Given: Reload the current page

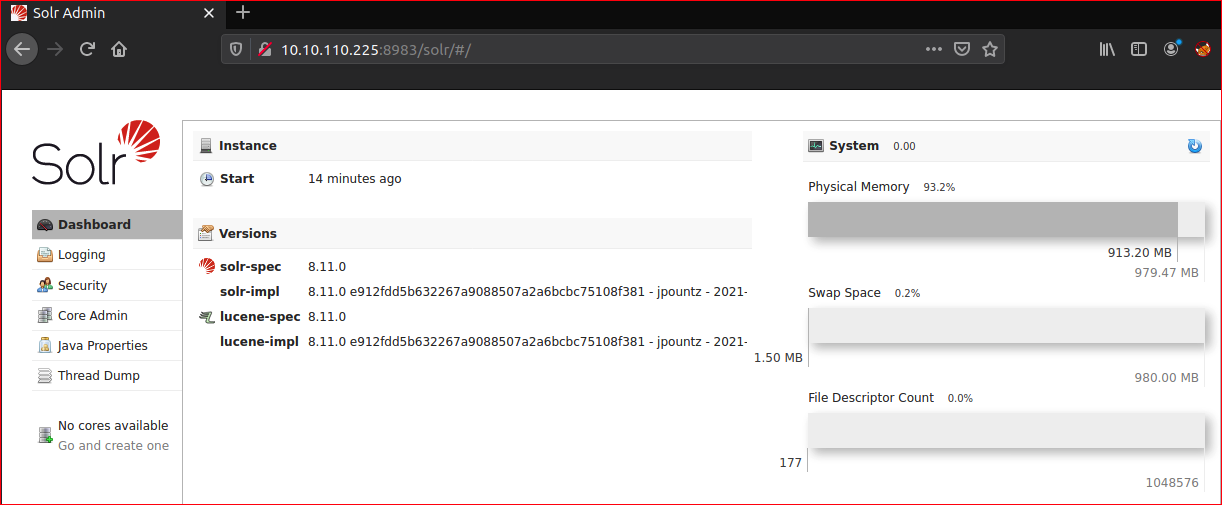Looking at the screenshot, I should (87, 49).
